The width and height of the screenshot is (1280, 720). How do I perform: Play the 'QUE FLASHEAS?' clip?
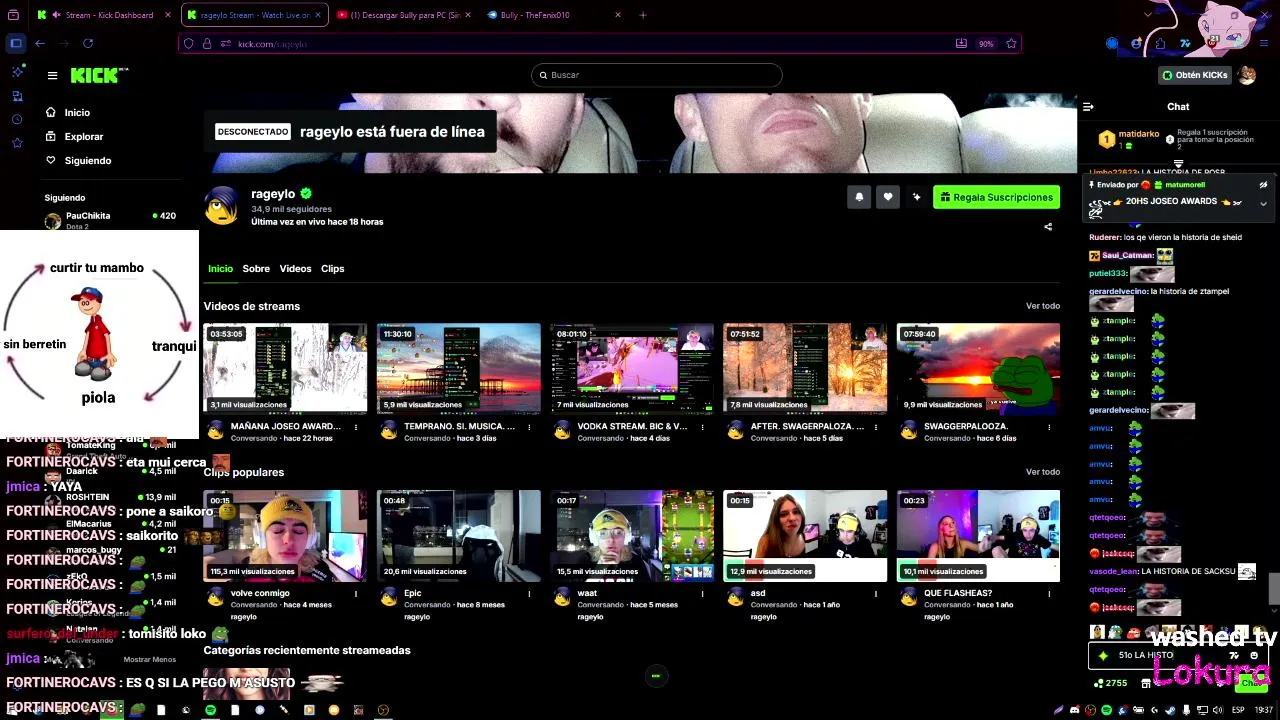(x=978, y=536)
